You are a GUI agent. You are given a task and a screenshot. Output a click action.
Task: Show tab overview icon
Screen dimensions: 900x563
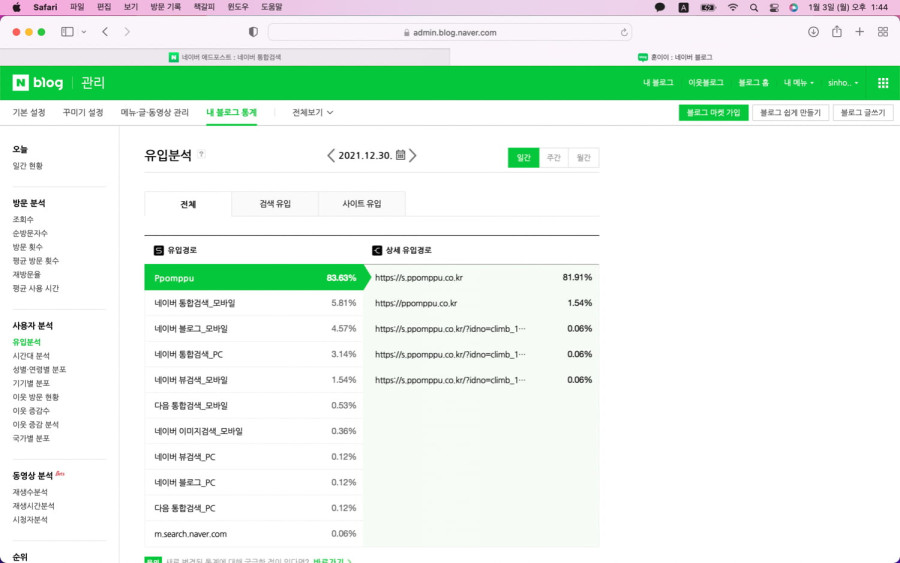(x=883, y=32)
